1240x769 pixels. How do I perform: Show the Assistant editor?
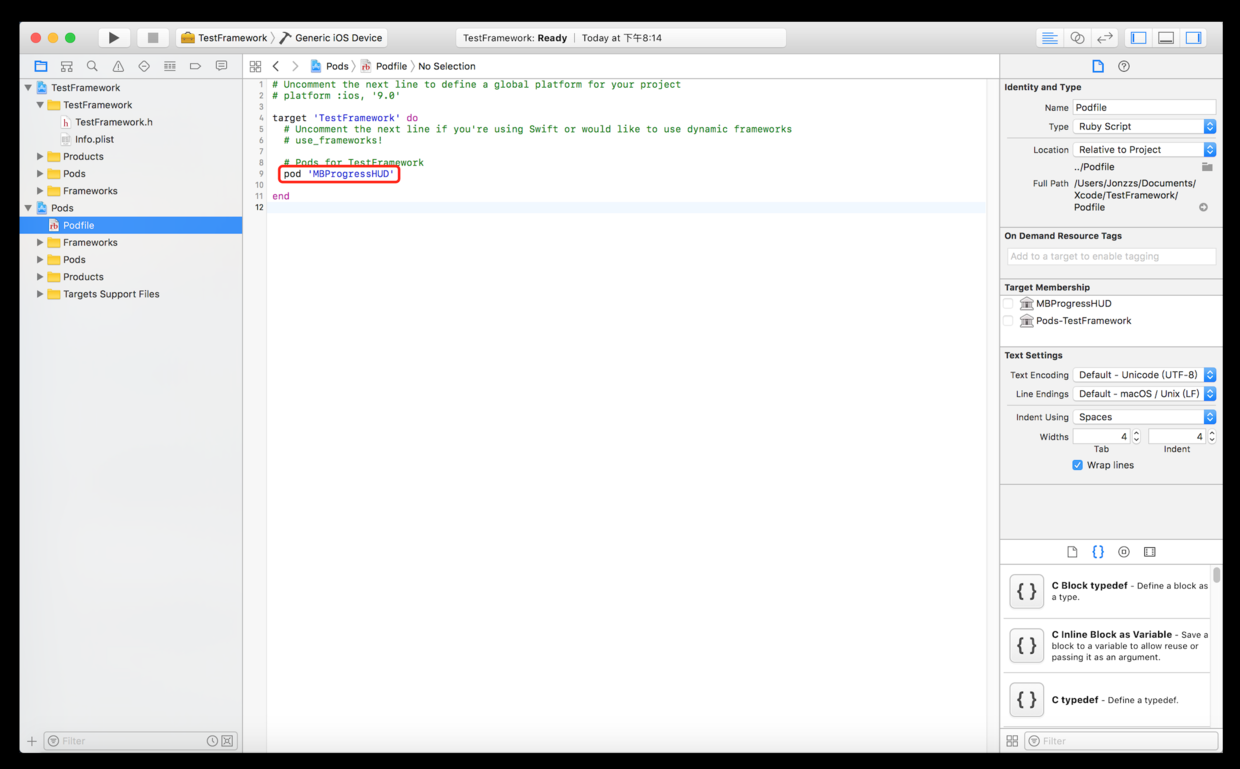[1077, 38]
